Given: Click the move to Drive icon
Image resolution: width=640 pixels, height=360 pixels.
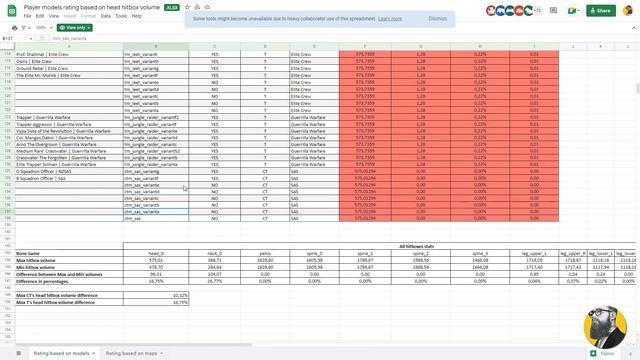Looking at the screenshot, I should (197, 7).
